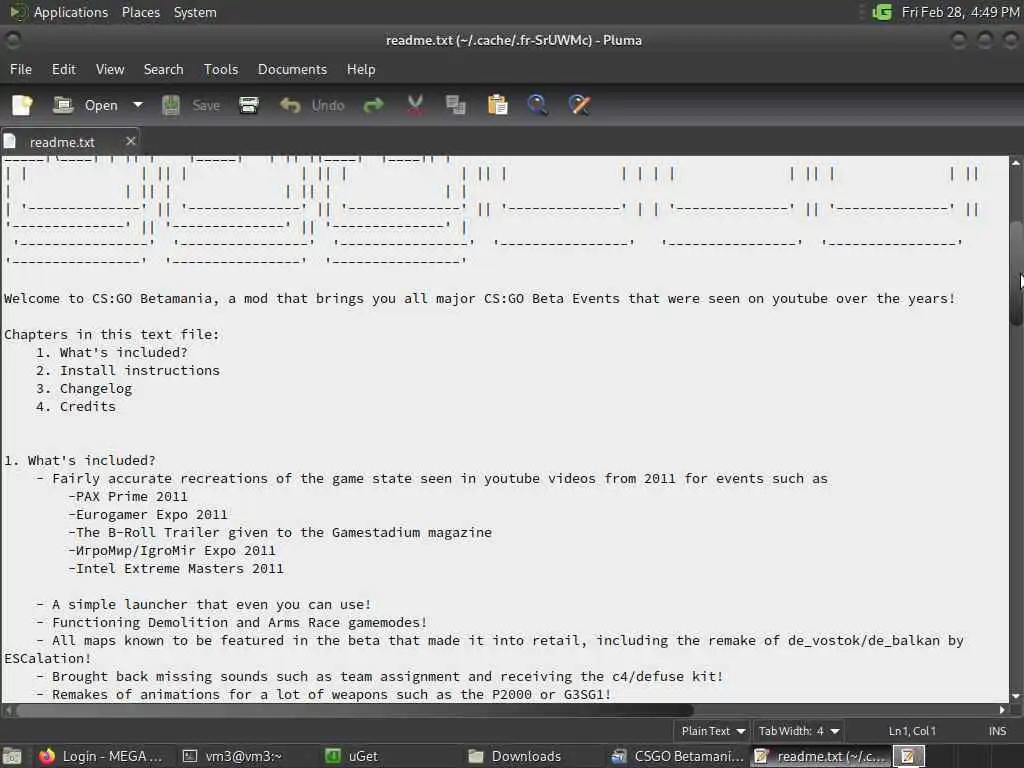Click the last taskbar editor icon
This screenshot has width=1024, height=768.
pos(908,756)
